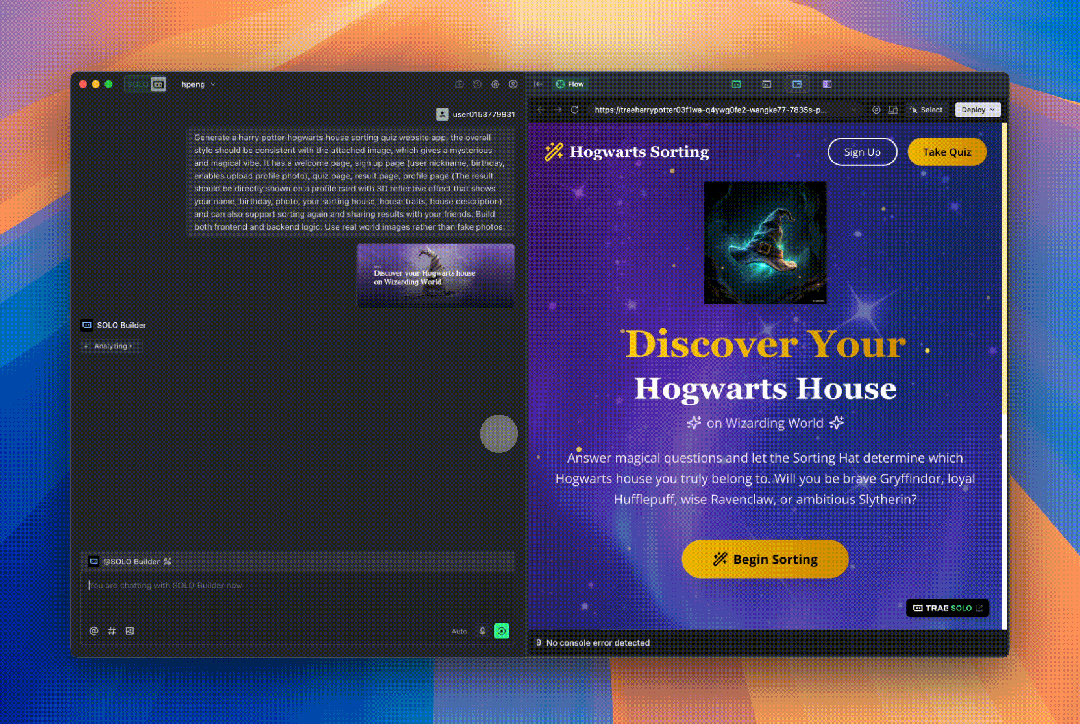Click the browser back arrow
Viewport: 1080px width, 724px height.
[541, 110]
